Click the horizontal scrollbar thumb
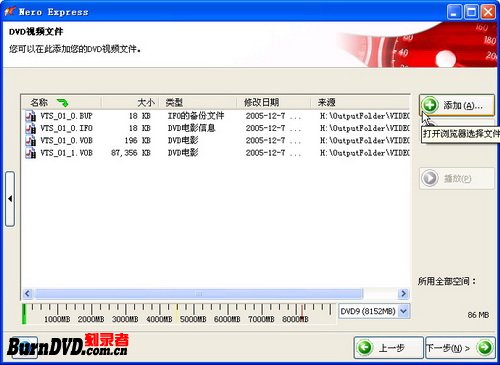500x365 pixels. 199,294
